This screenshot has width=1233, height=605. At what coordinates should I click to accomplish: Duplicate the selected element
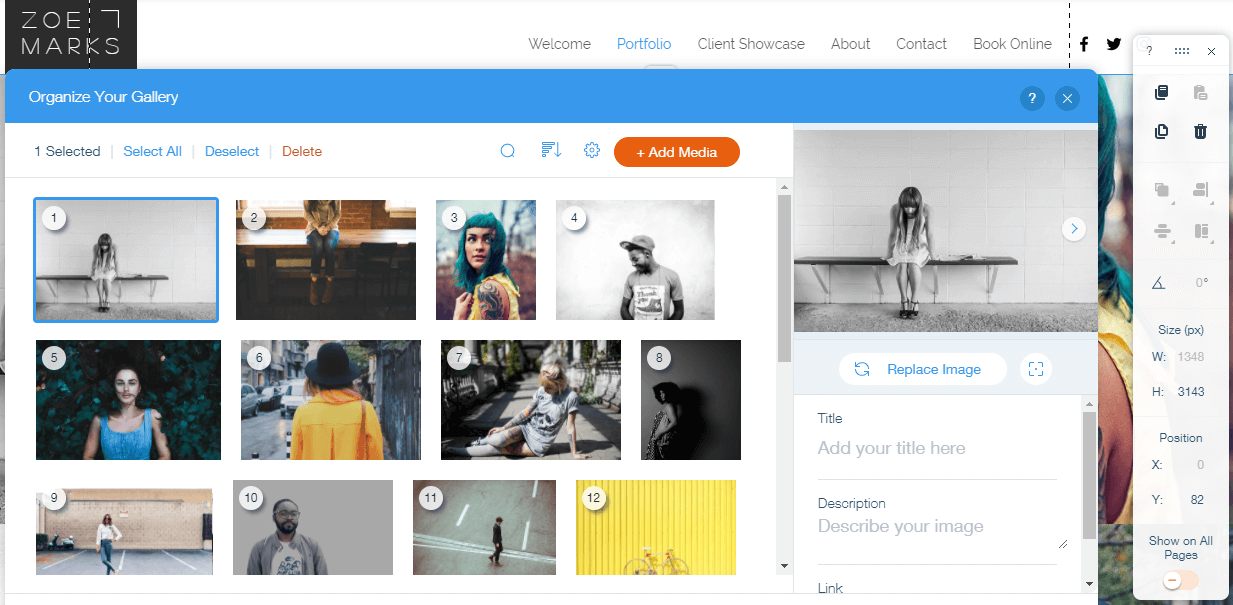1161,131
